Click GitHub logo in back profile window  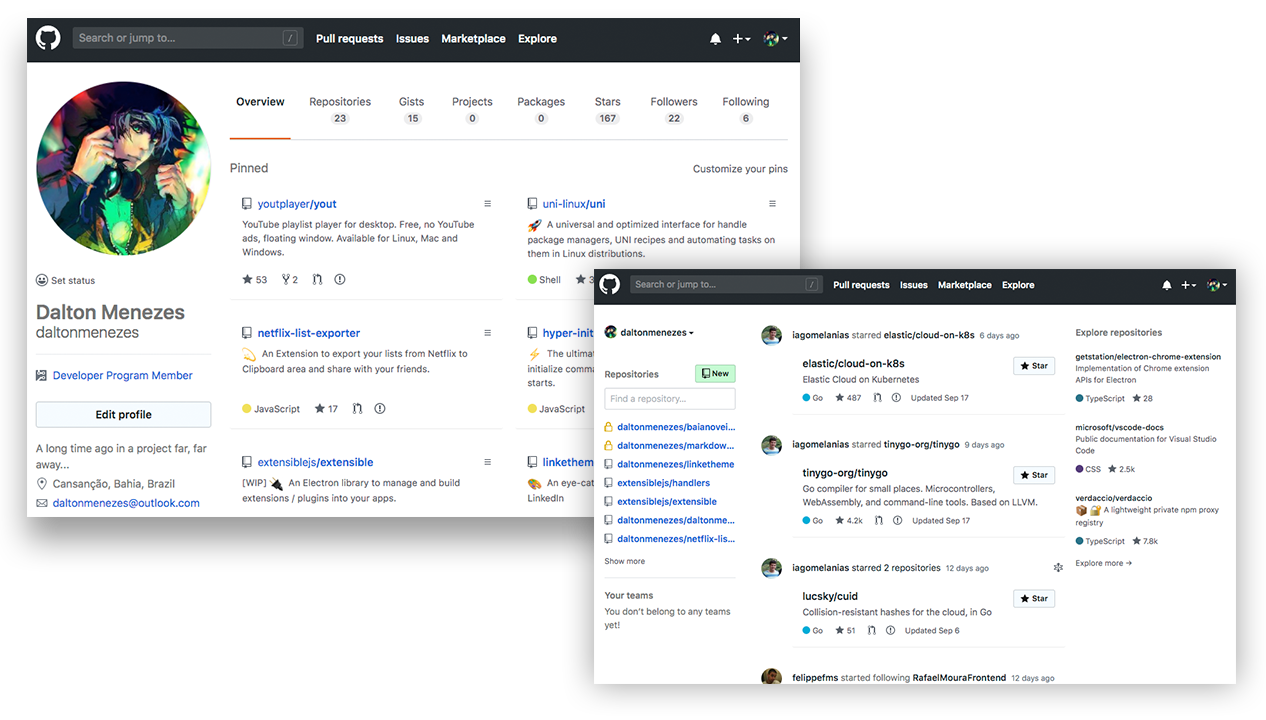pyautogui.click(x=48, y=38)
